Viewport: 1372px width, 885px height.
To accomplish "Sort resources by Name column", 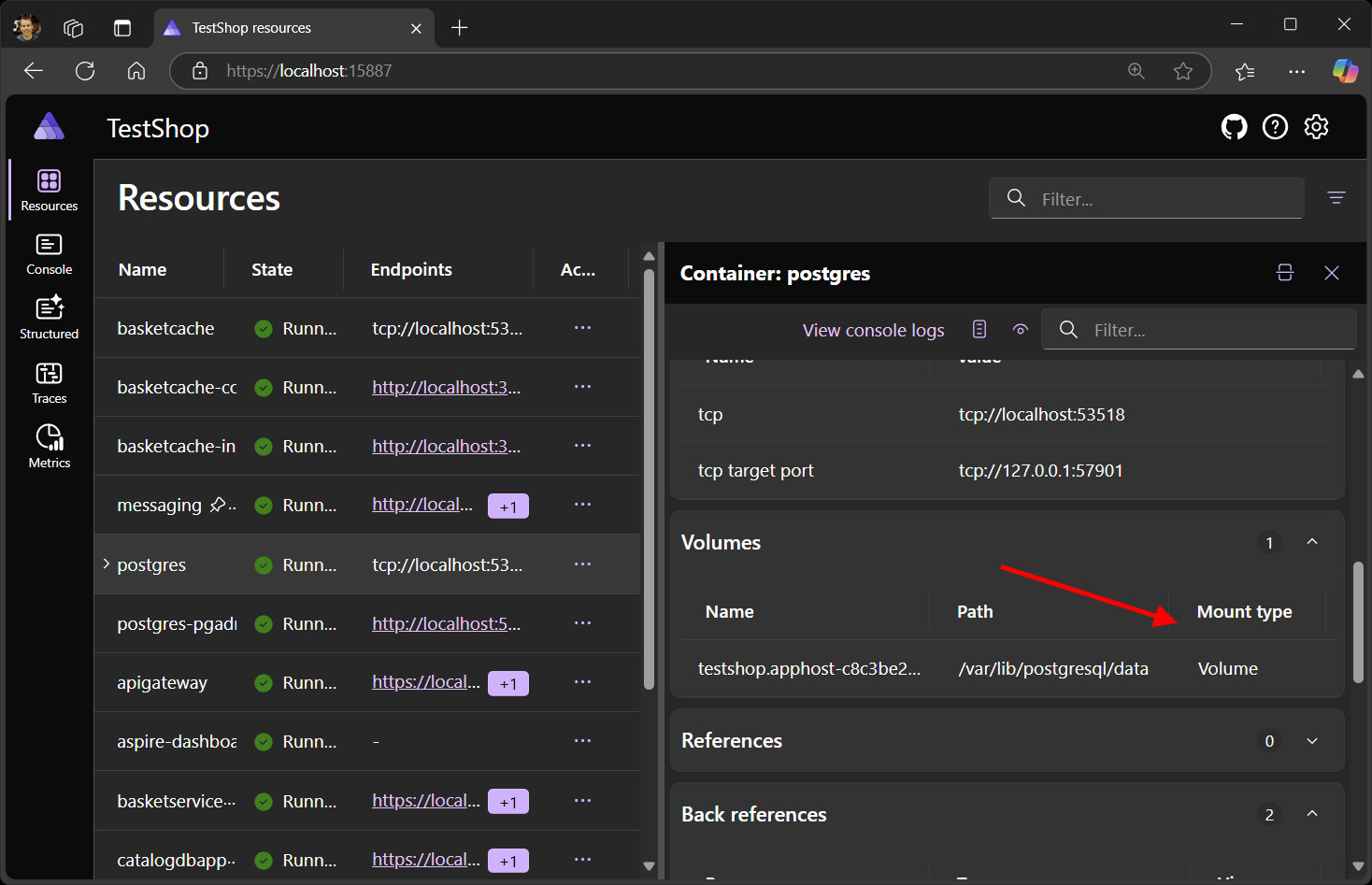I will (x=142, y=269).
